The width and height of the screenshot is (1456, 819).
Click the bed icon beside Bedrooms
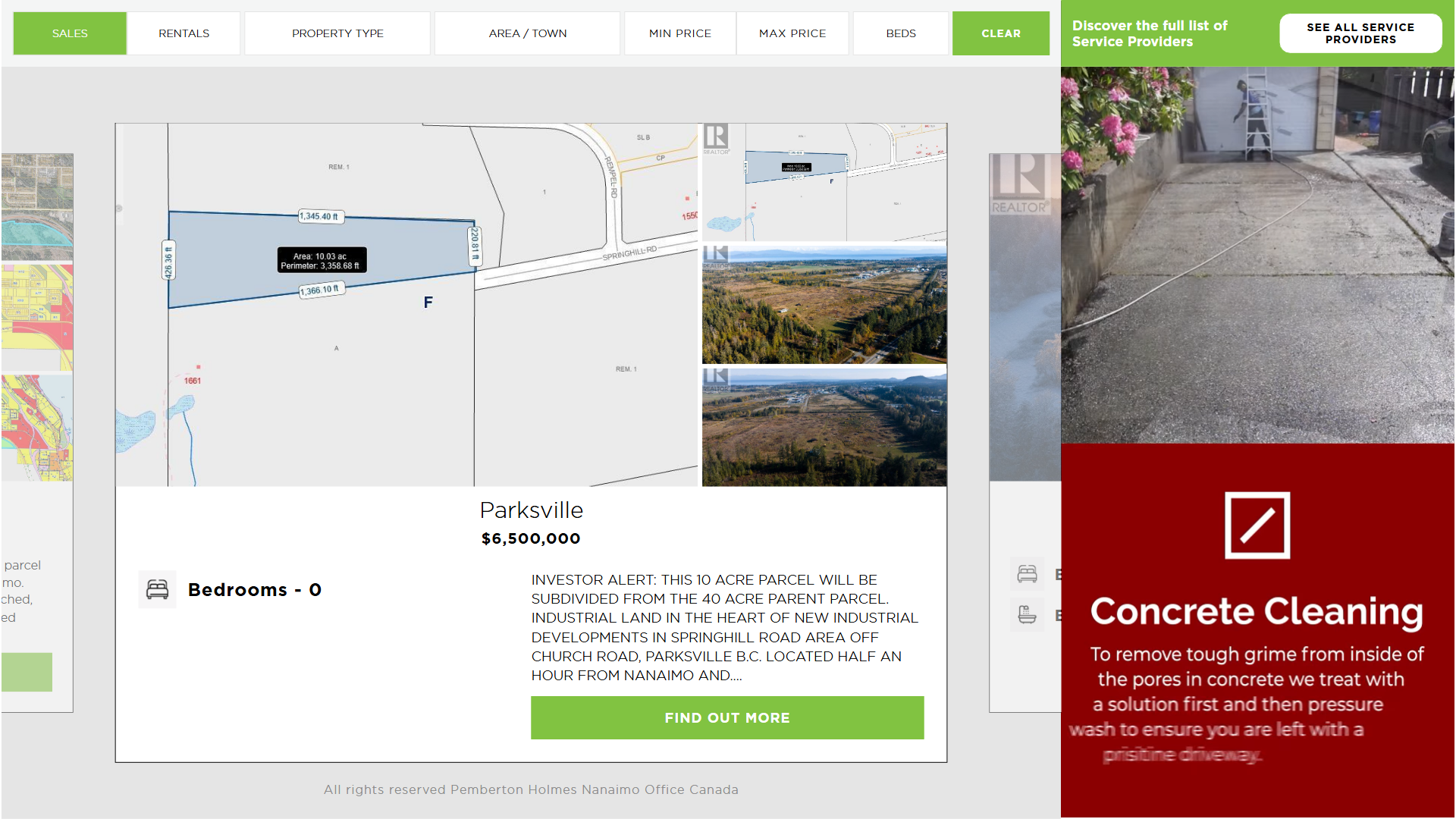click(157, 589)
